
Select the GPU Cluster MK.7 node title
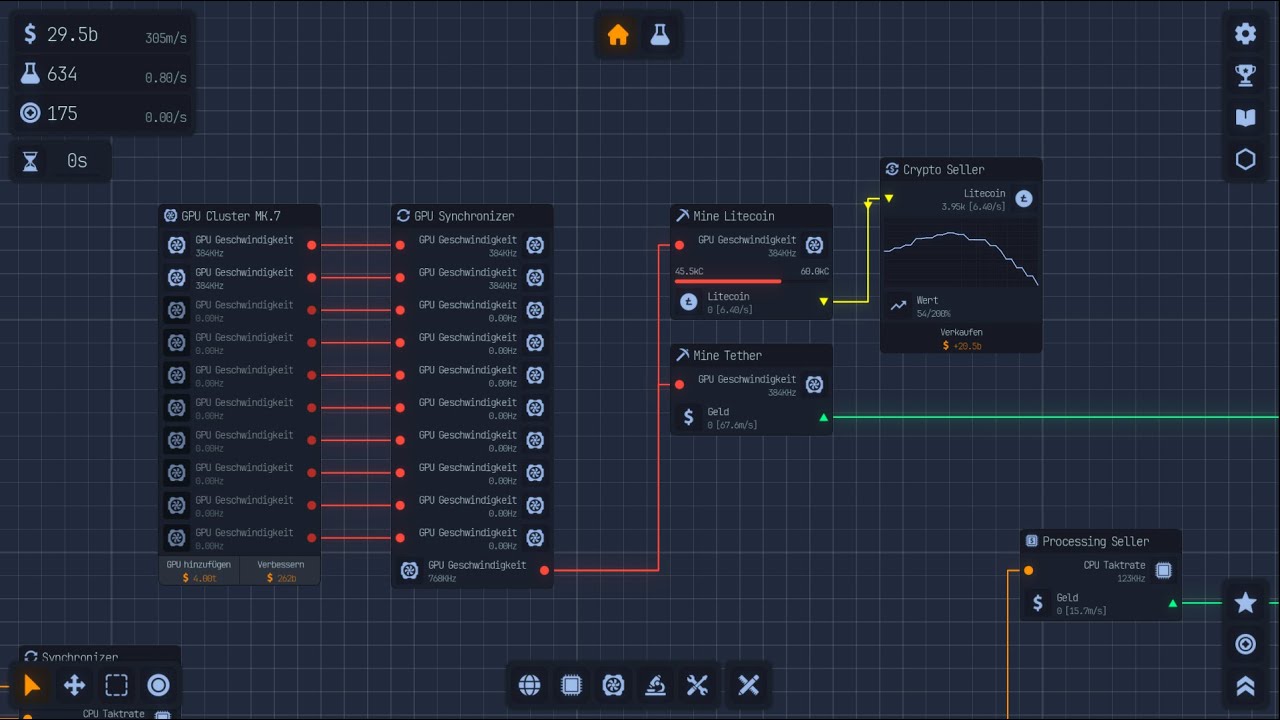pos(230,216)
